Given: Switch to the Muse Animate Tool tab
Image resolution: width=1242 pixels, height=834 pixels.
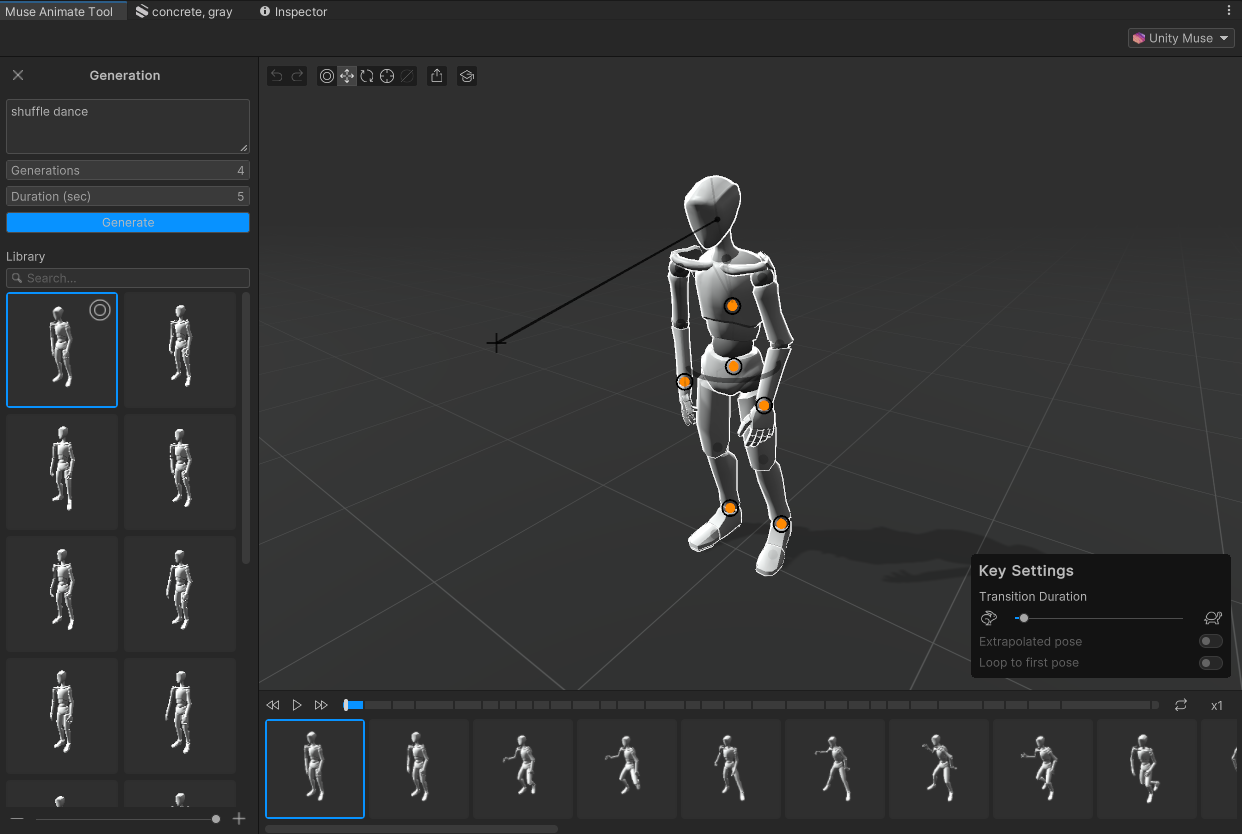Looking at the screenshot, I should pos(63,11).
